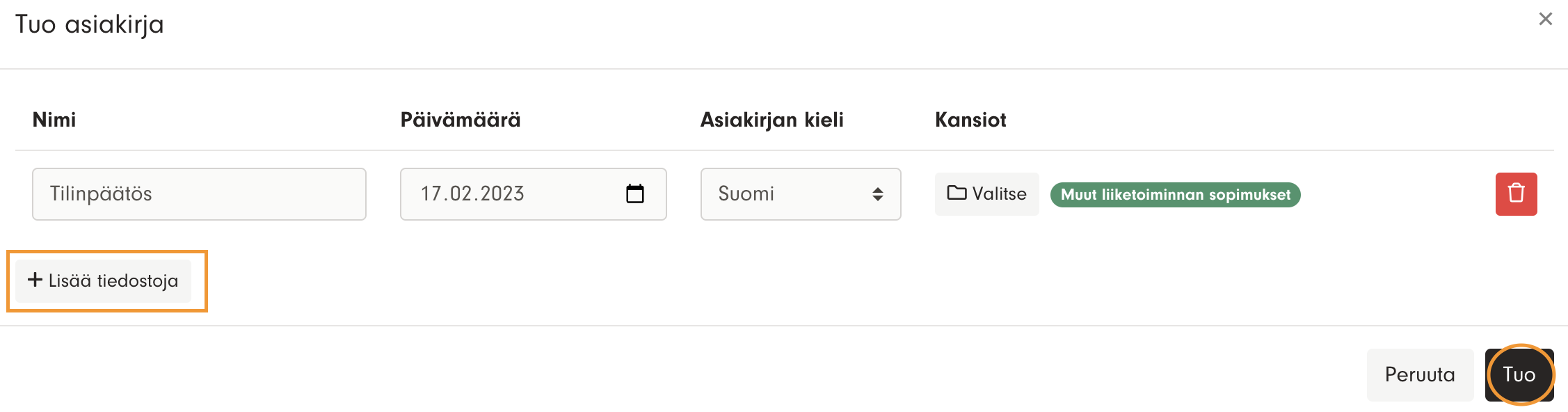Click the red trash delete icon
The image size is (1568, 412).
pyautogui.click(x=1516, y=193)
